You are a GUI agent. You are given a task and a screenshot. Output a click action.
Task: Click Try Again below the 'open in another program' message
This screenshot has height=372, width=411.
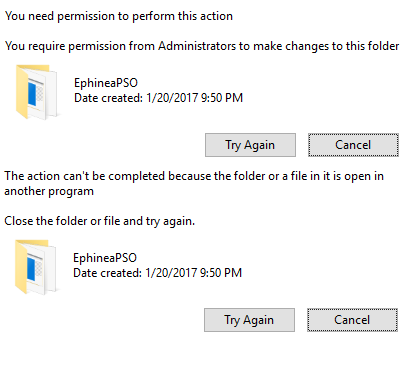(x=249, y=320)
